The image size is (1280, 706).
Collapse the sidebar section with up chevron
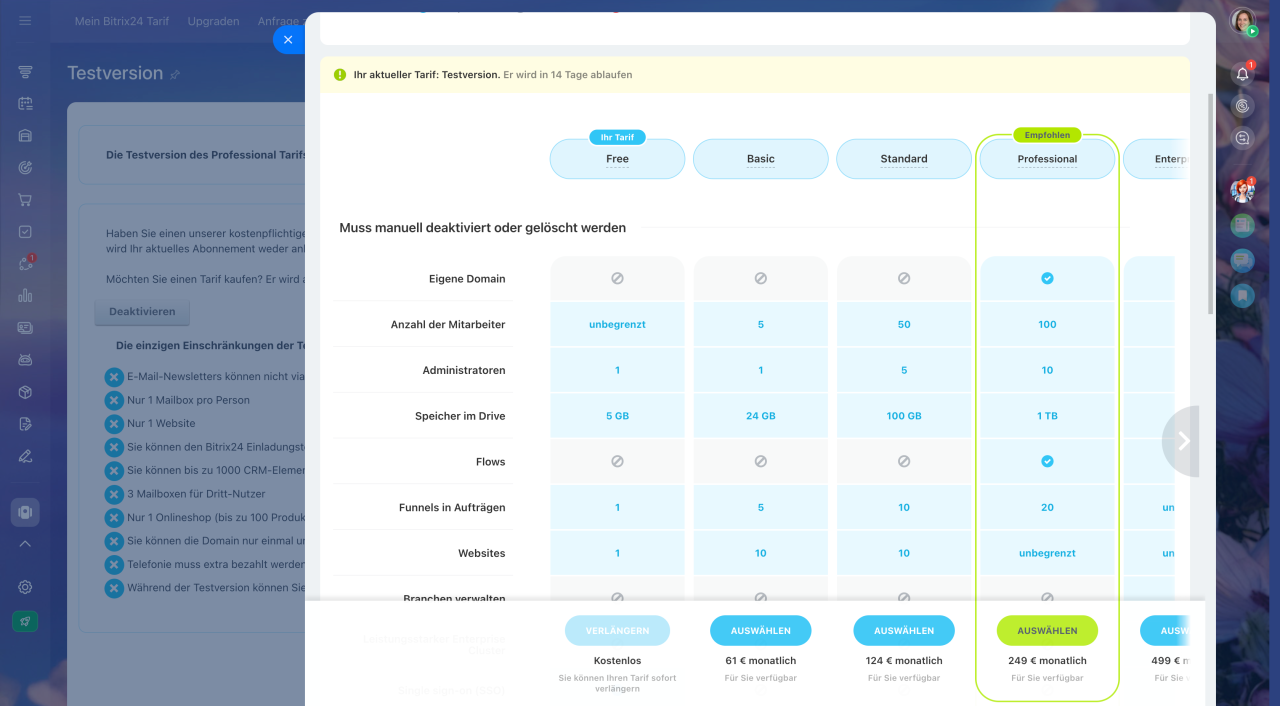(25, 544)
